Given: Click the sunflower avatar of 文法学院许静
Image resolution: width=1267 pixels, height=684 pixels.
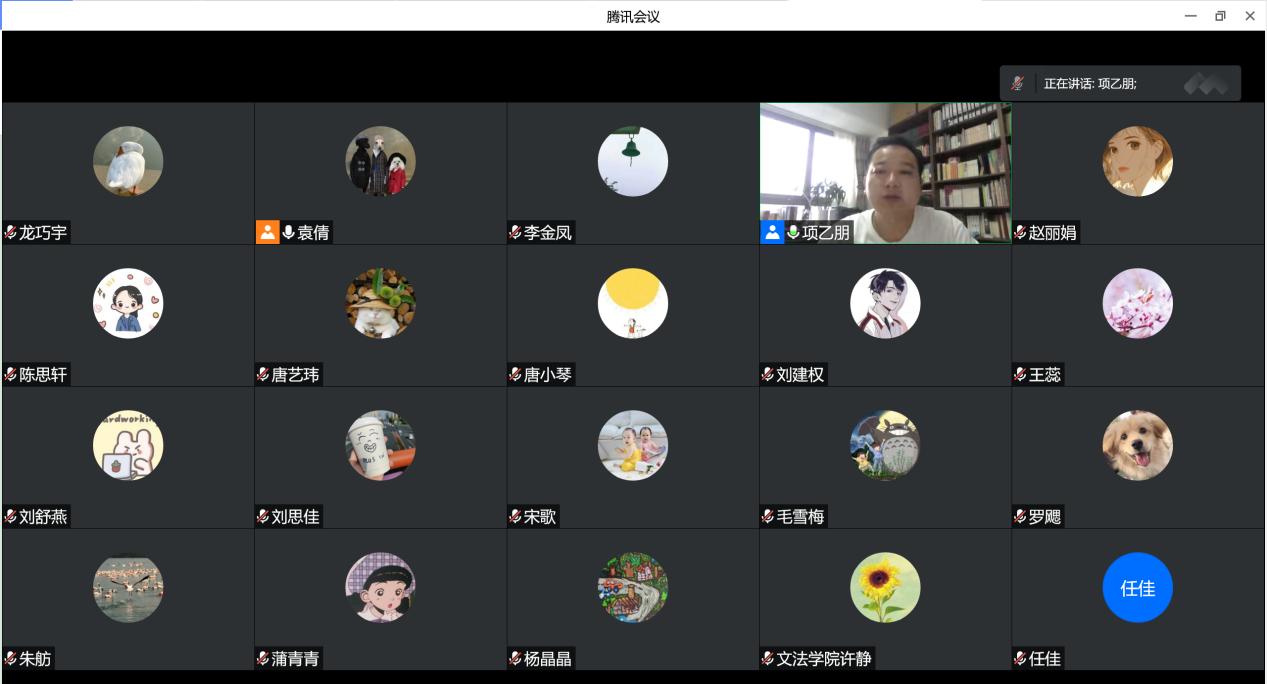Looking at the screenshot, I should 885,588.
